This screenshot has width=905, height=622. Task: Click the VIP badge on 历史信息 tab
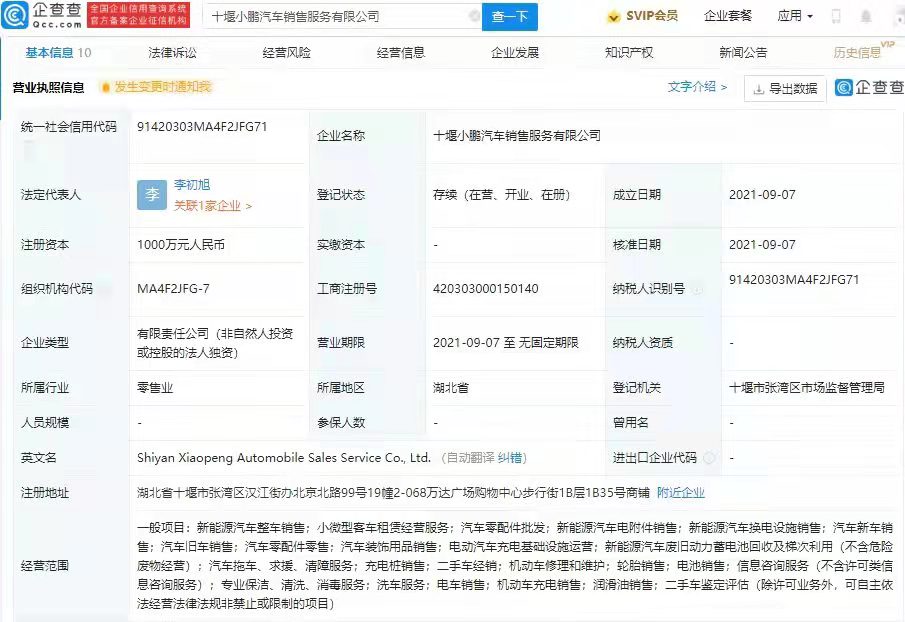point(887,45)
